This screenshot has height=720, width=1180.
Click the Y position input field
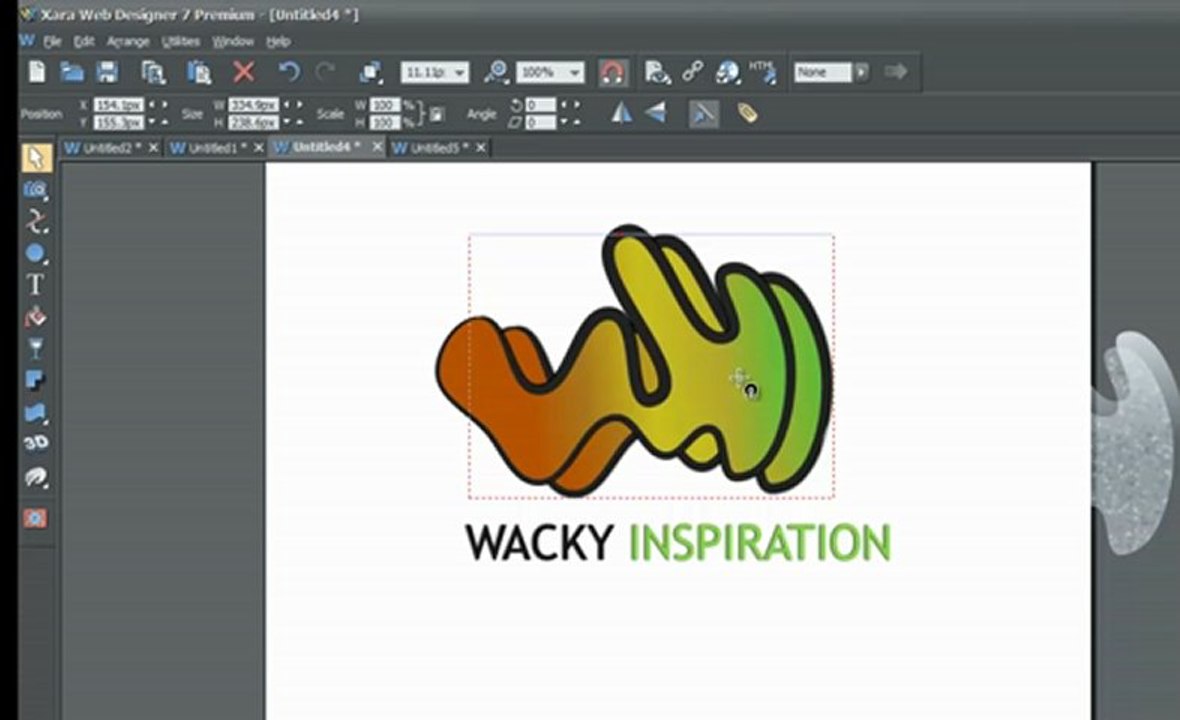click(x=119, y=122)
